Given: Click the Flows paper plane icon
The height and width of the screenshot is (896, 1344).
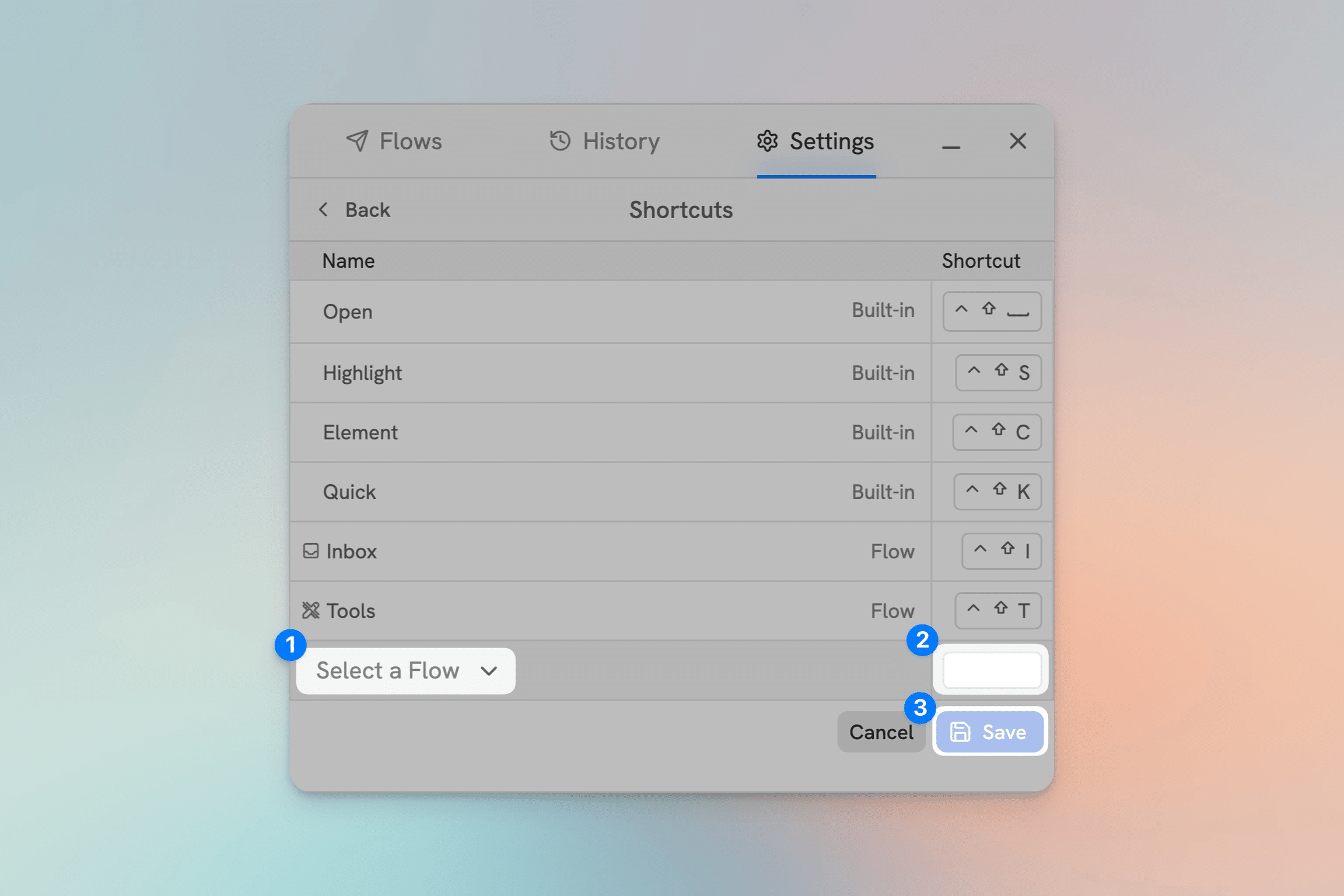Looking at the screenshot, I should click(x=357, y=141).
